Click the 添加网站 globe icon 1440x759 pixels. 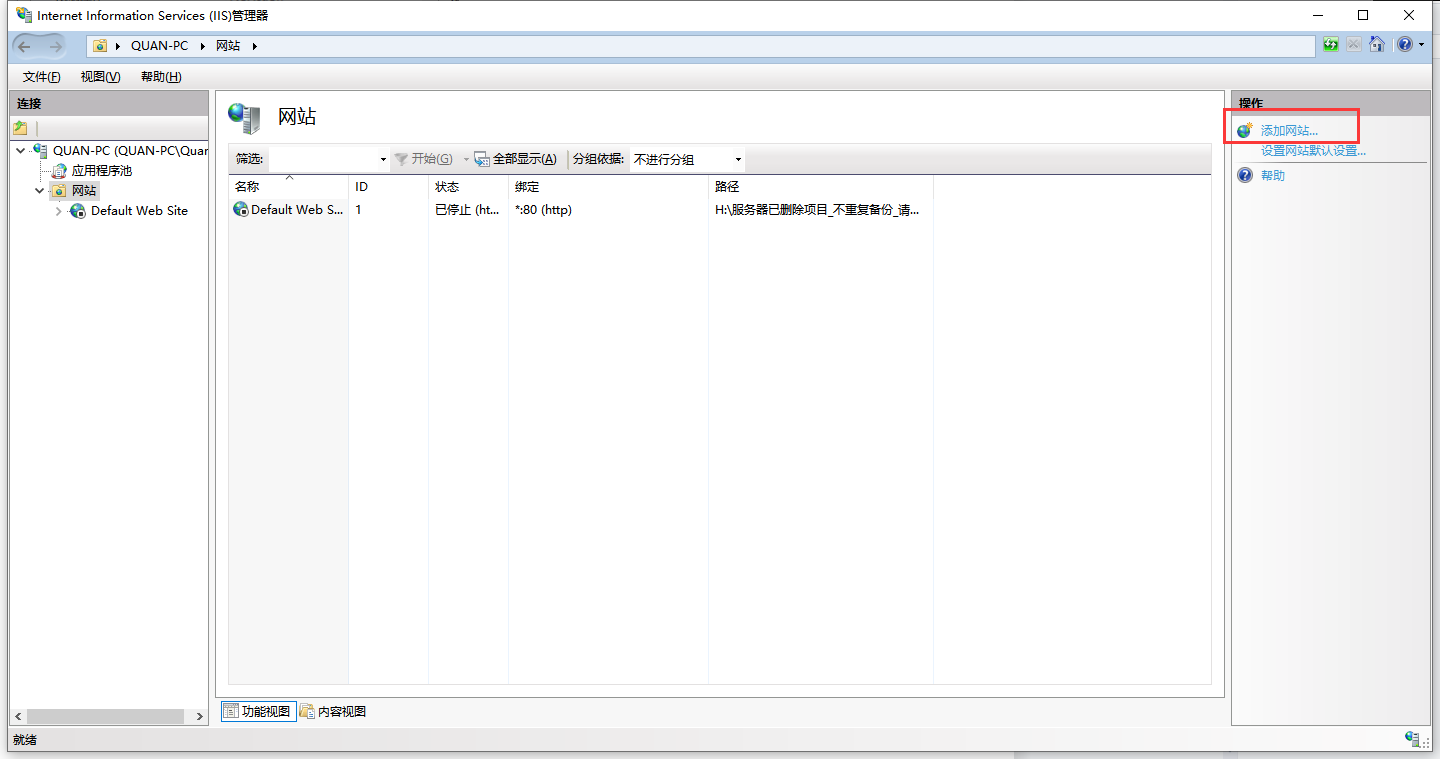tap(1245, 131)
